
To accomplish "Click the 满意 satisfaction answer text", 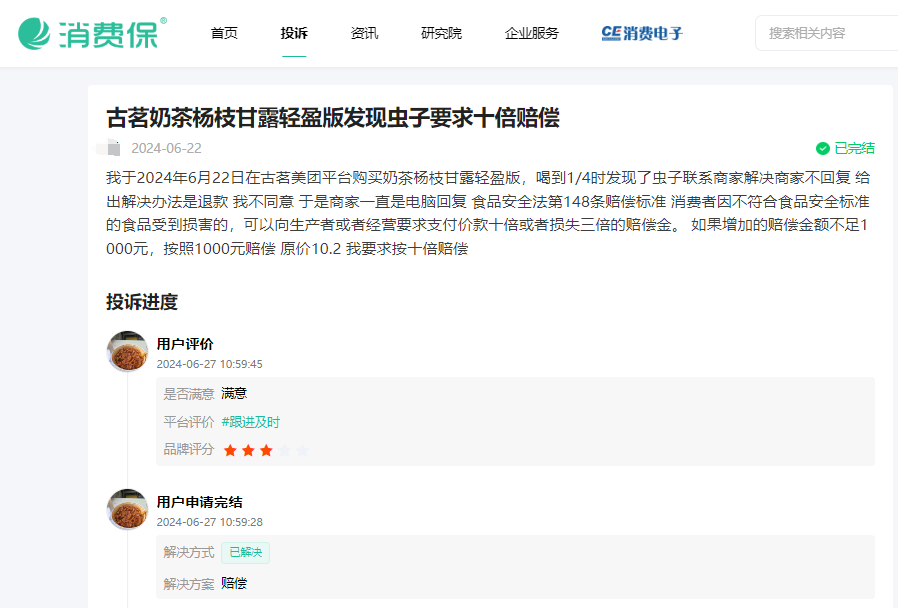I will [234, 394].
